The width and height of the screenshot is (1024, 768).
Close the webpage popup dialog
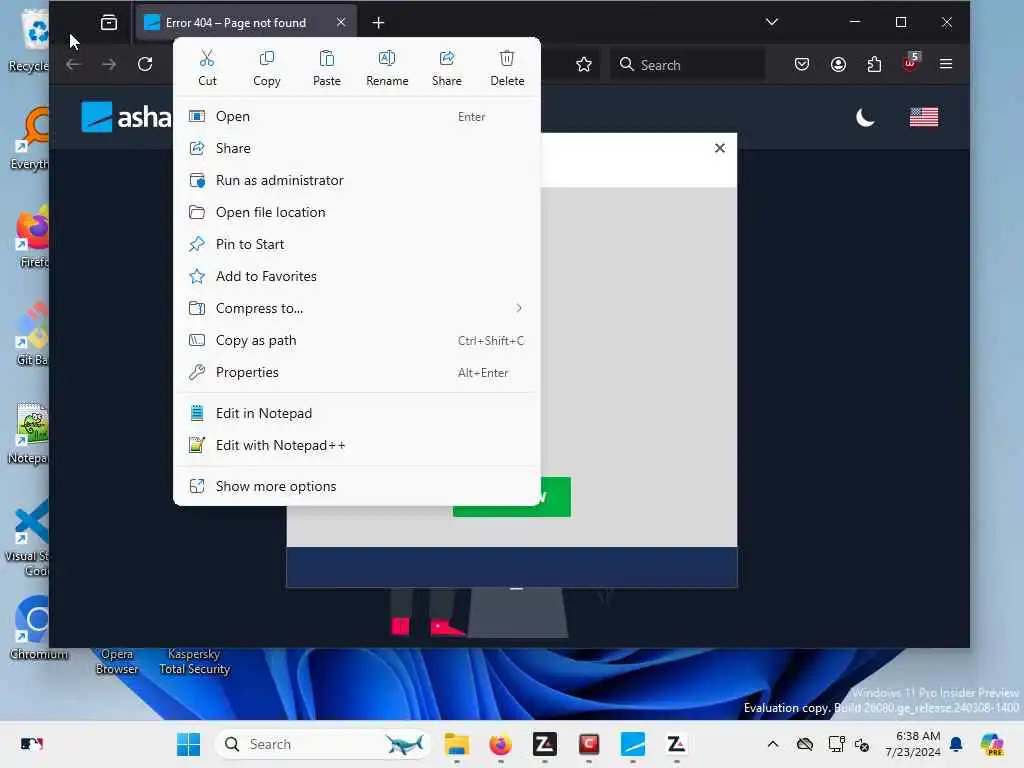click(x=720, y=148)
